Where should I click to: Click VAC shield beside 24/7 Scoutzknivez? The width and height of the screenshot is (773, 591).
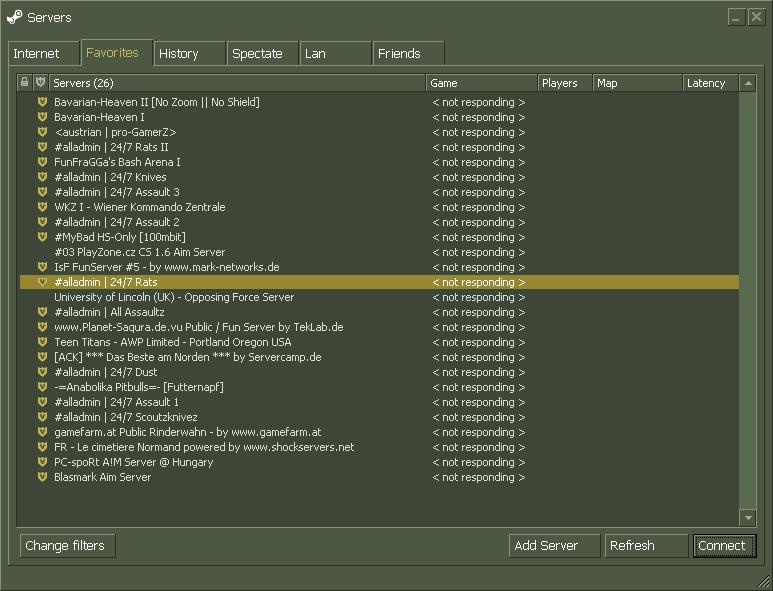[x=42, y=417]
